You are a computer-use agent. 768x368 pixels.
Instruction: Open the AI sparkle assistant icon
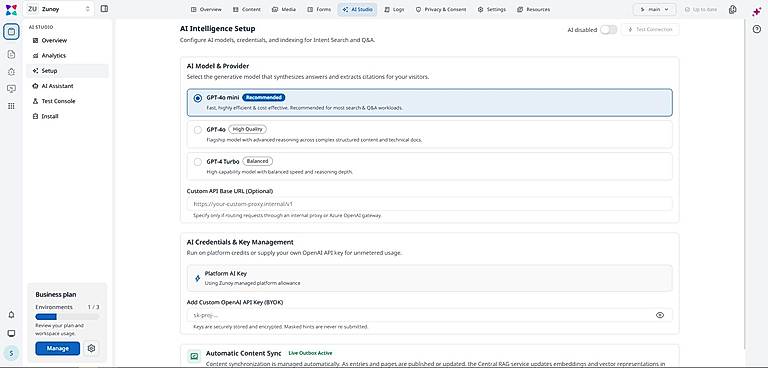[757, 11]
